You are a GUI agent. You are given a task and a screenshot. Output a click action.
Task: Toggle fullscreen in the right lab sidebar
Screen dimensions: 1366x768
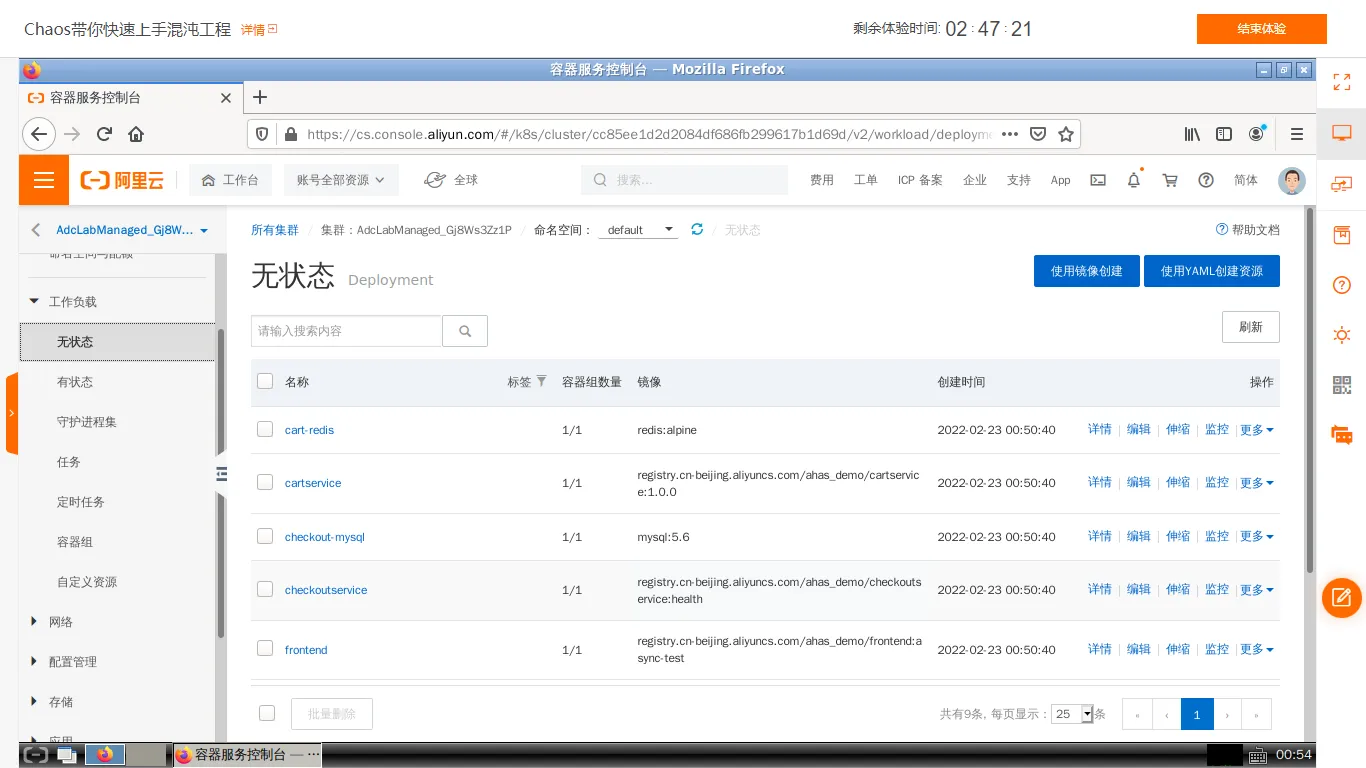[x=1342, y=82]
